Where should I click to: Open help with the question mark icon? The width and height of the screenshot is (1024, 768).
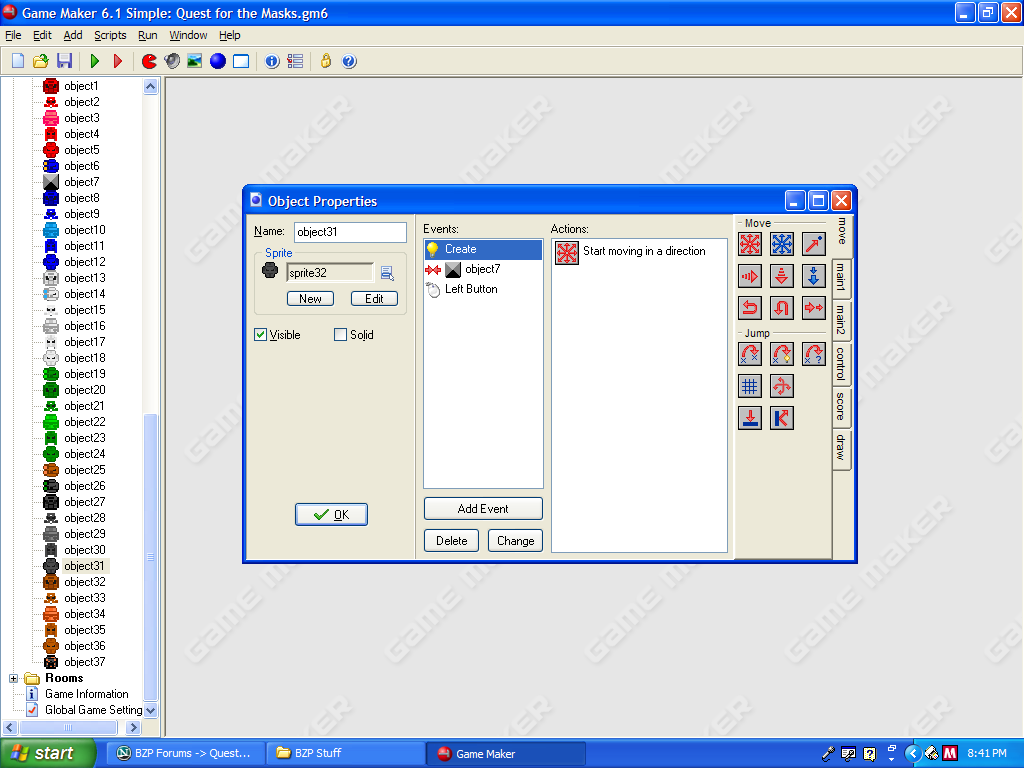pyautogui.click(x=349, y=61)
